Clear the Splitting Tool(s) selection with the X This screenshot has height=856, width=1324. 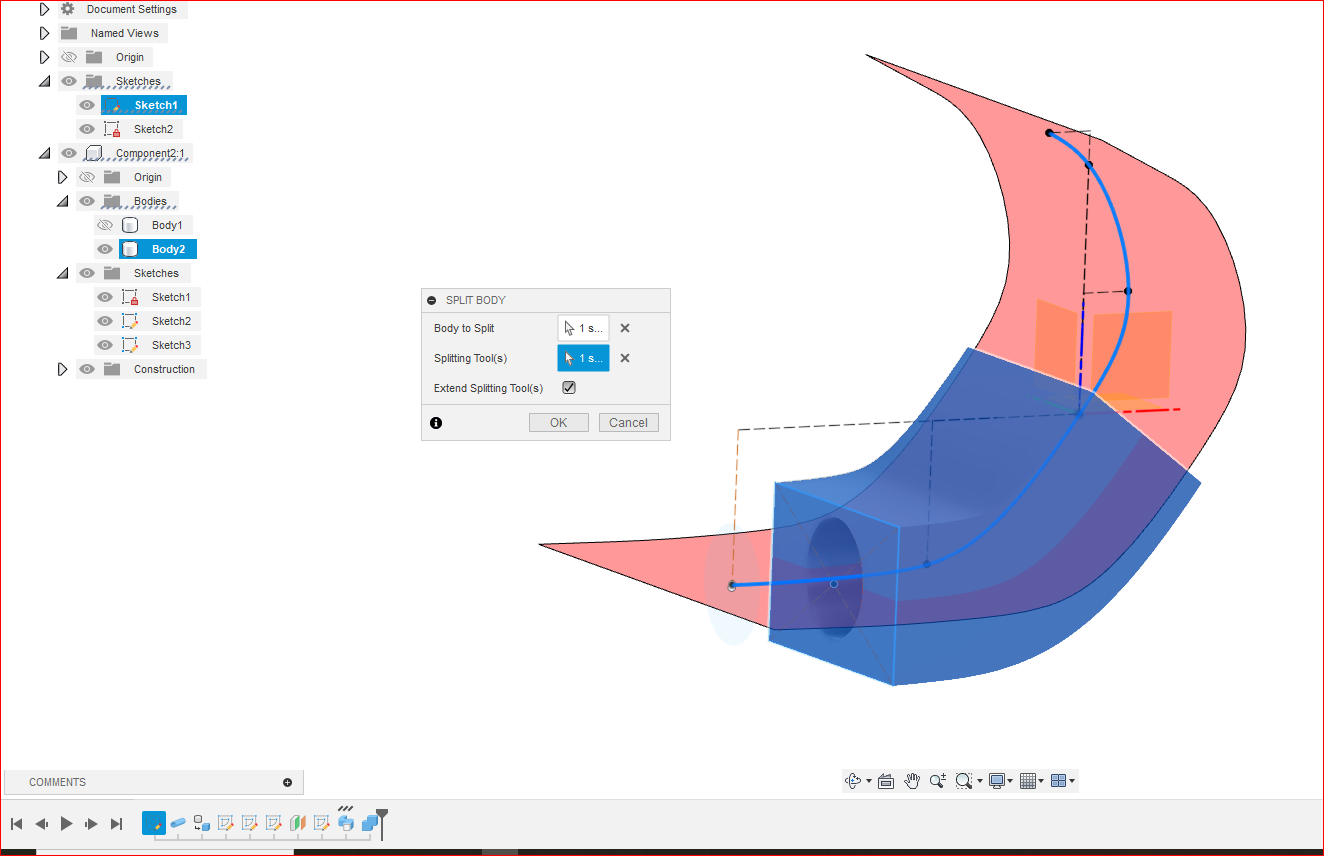(624, 357)
